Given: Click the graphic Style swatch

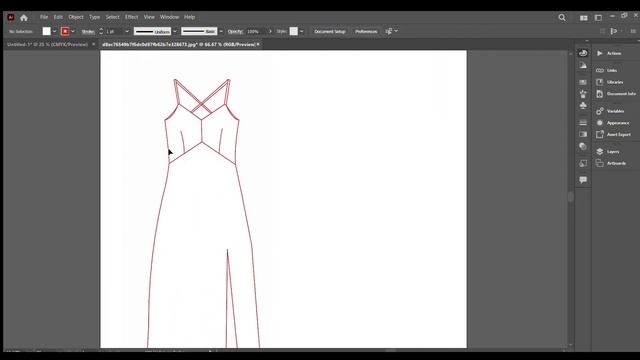Looking at the screenshot, I should pyautogui.click(x=293, y=31).
